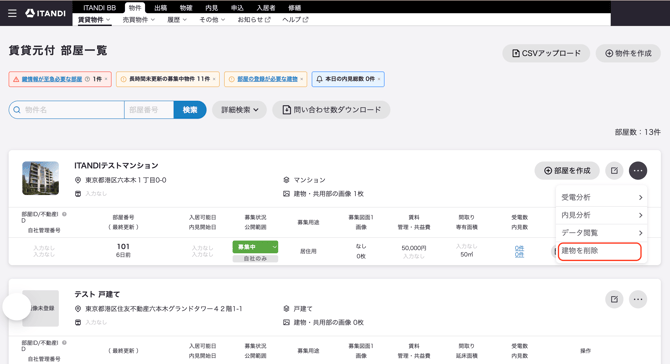Viewport: 670px width, 364px height.
Task: Click the edit icon for テスト 戸建て
Action: point(614,299)
